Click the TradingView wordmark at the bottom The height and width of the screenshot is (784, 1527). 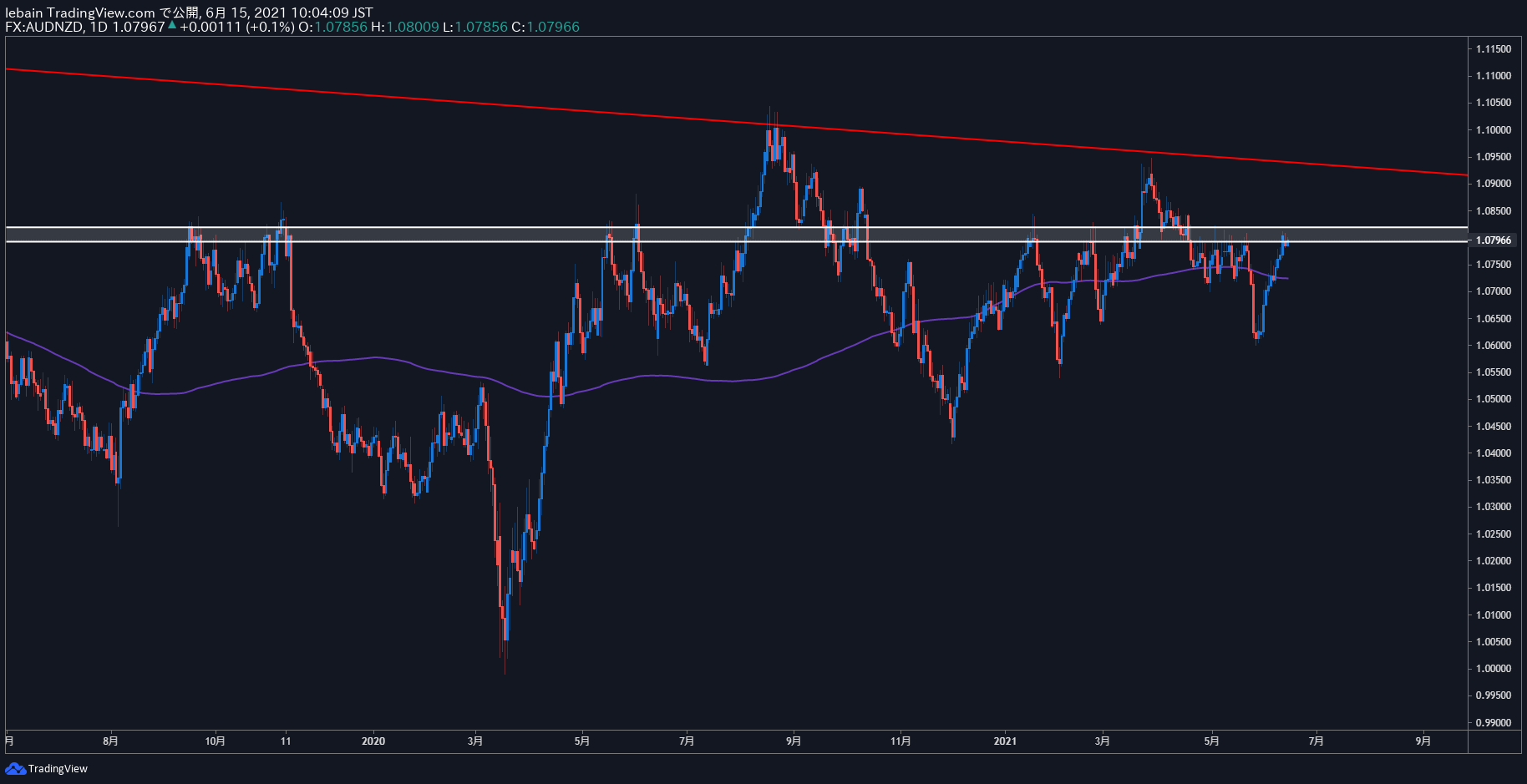[58, 768]
